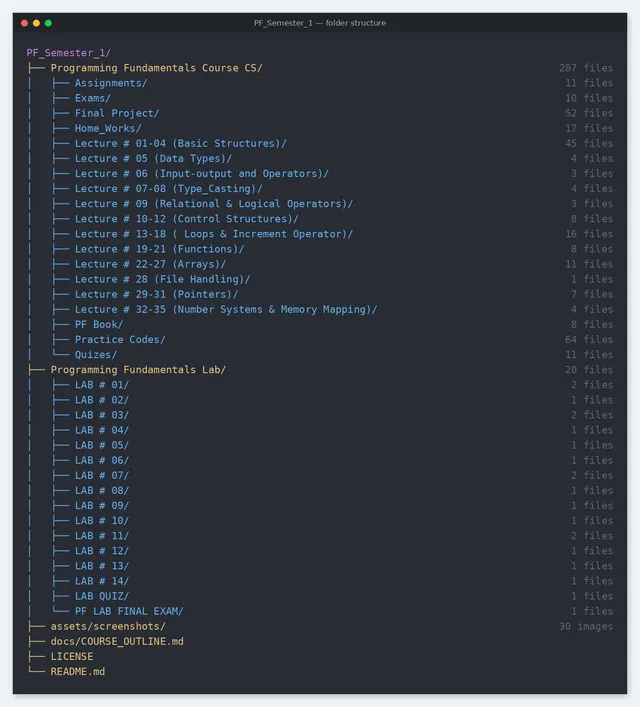640x707 pixels.
Task: Select the PF Book/ folder
Action: 99,325
